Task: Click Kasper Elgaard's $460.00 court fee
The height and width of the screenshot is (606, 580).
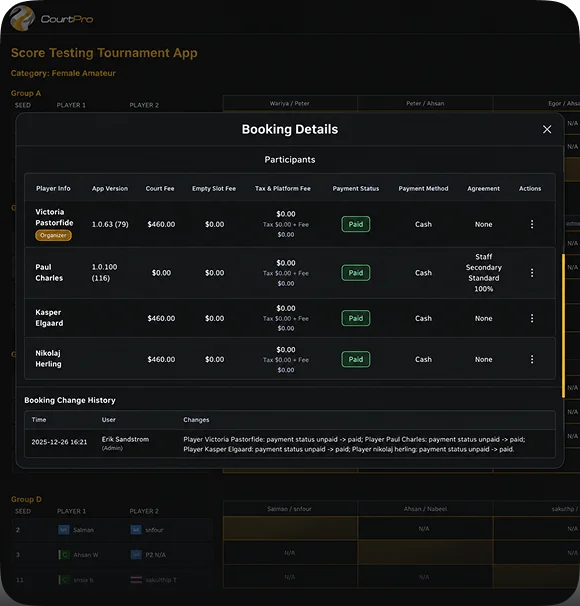Action: point(161,318)
